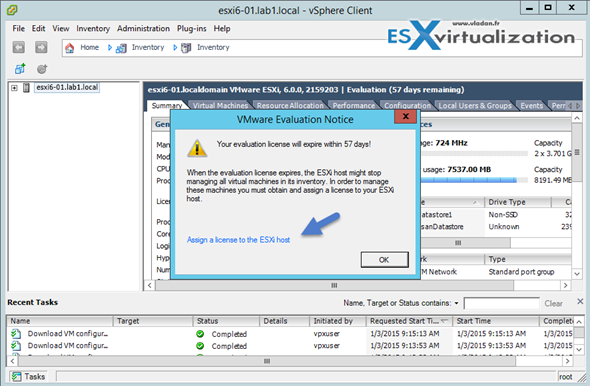Click the memory usage progress bar
This screenshot has height=386, width=590.
[474, 180]
